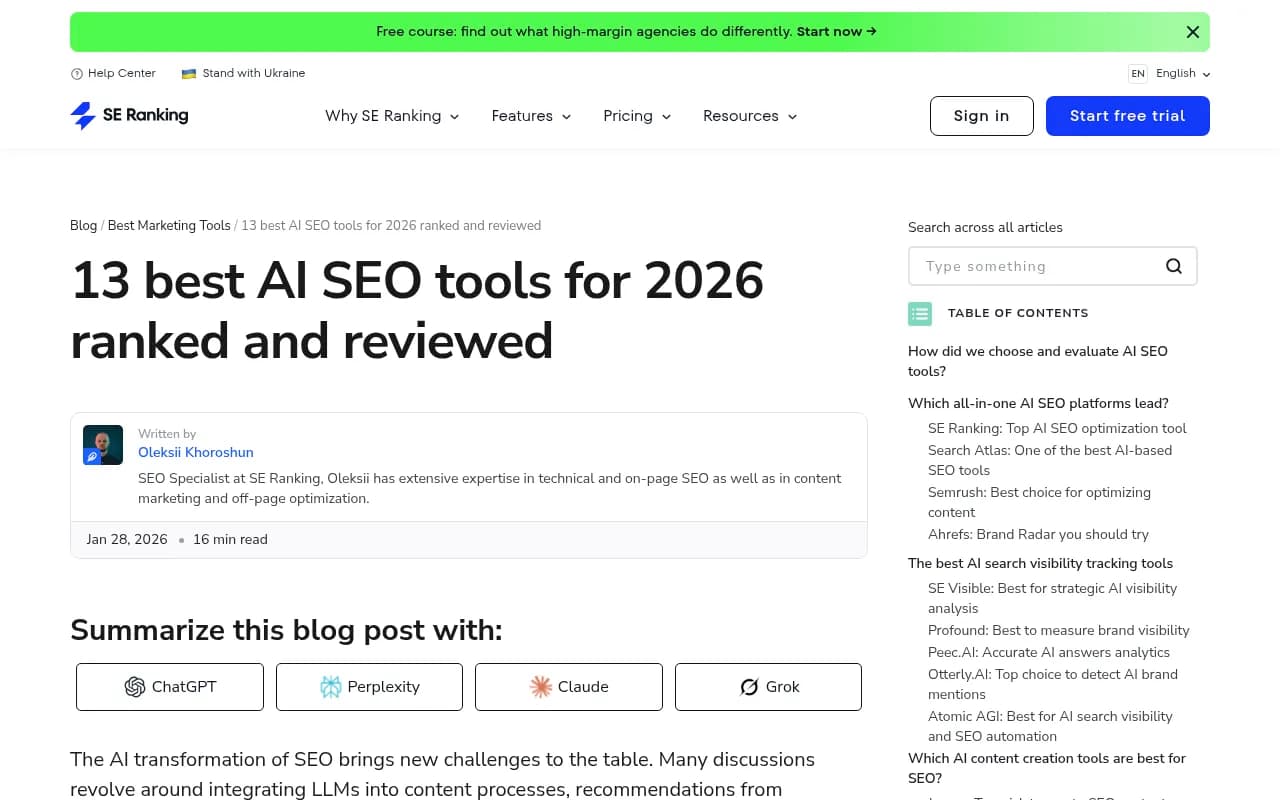The width and height of the screenshot is (1280, 800).
Task: Jump to Which AI content creation tools section
Action: click(1047, 769)
